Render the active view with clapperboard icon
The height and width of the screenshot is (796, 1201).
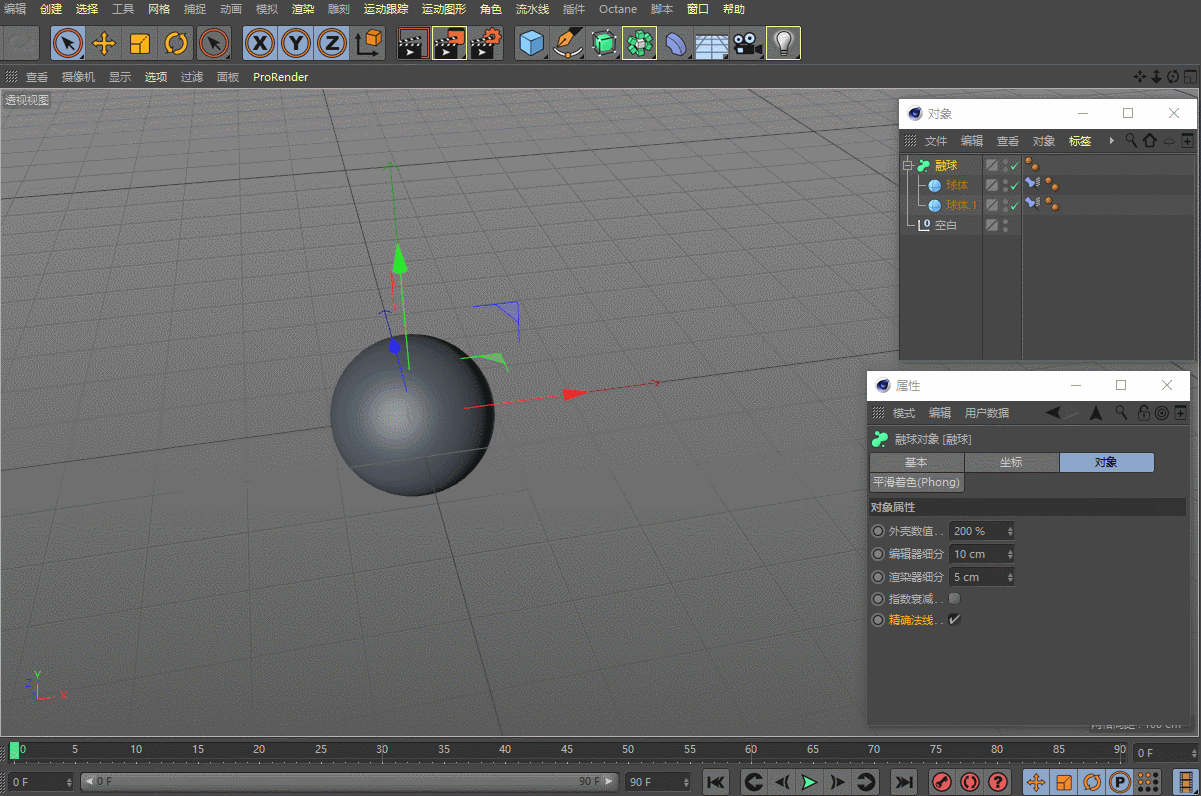412,43
